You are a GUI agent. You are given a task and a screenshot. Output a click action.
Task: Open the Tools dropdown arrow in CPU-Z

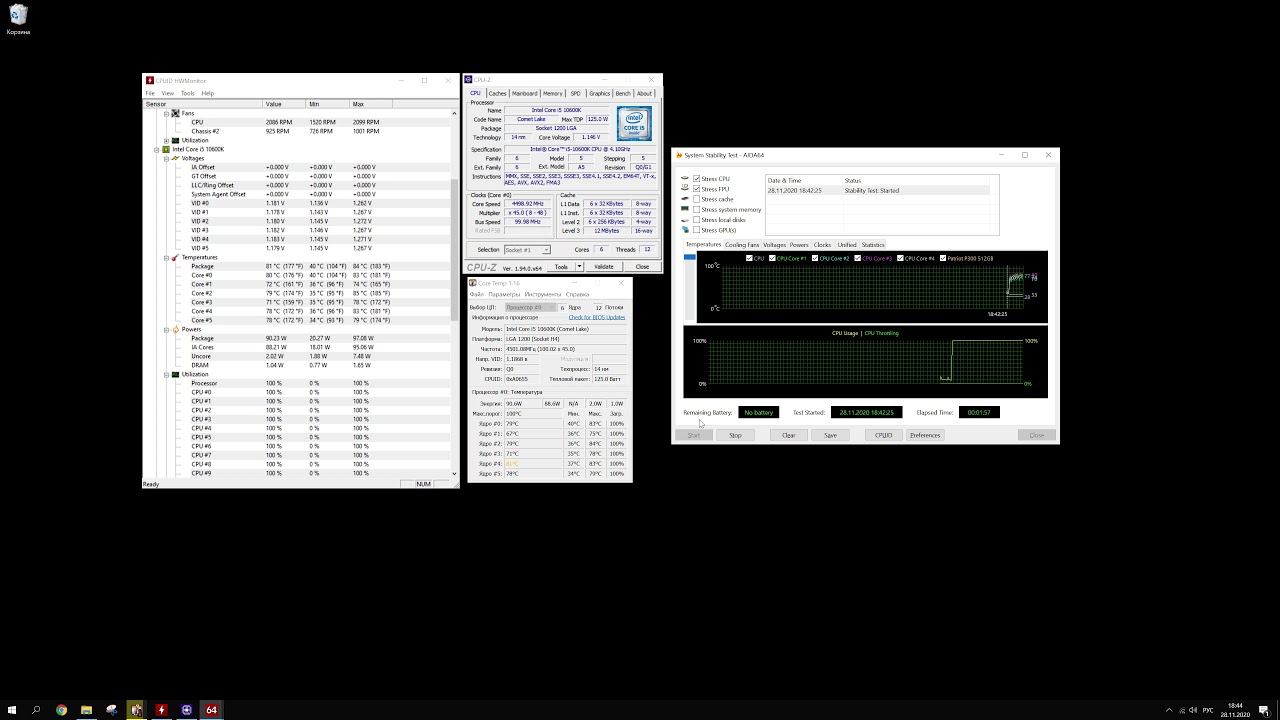pyautogui.click(x=579, y=267)
